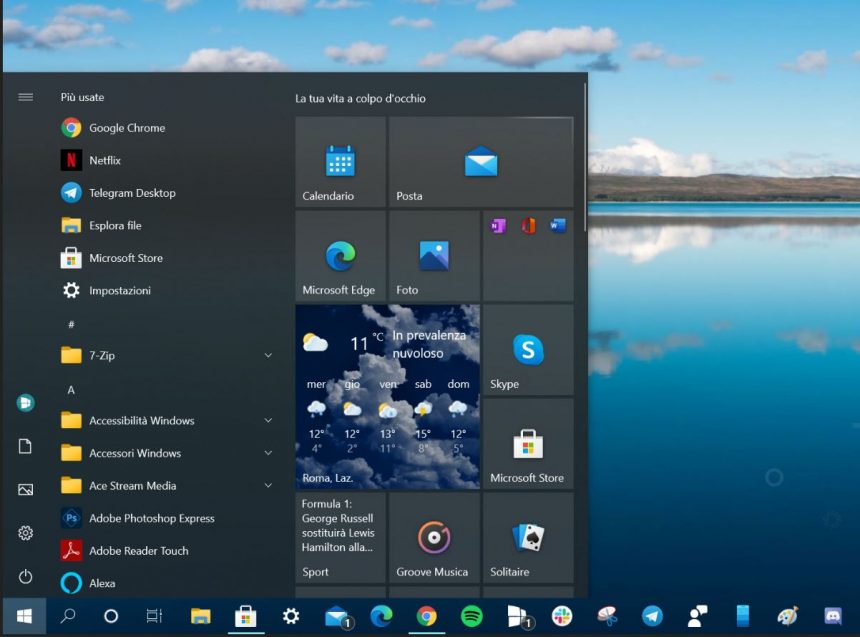Open the Feedback Hub taskbar icon
Image resolution: width=860 pixels, height=637 pixels.
pos(697,616)
